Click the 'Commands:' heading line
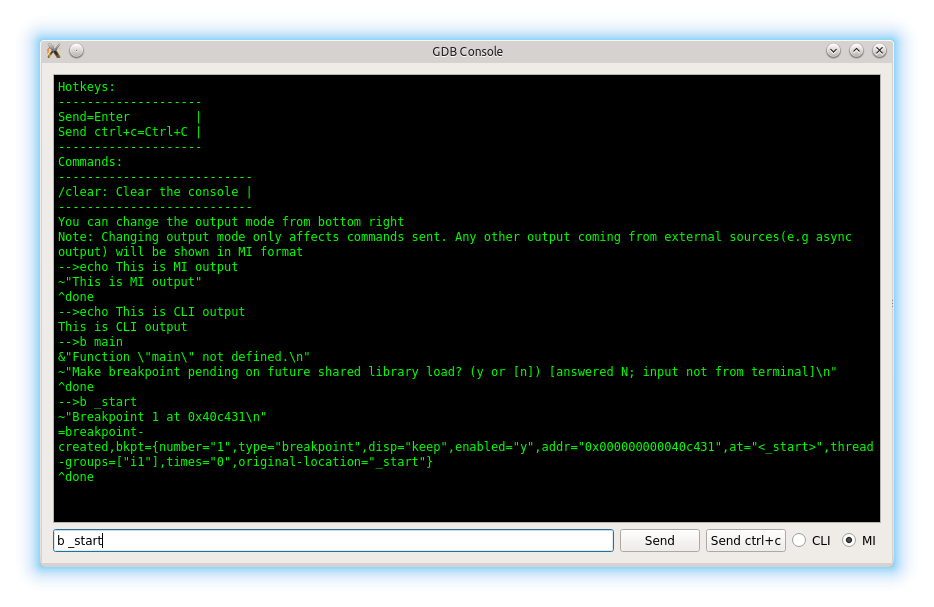Screen dimensions: 934x607 [90, 162]
